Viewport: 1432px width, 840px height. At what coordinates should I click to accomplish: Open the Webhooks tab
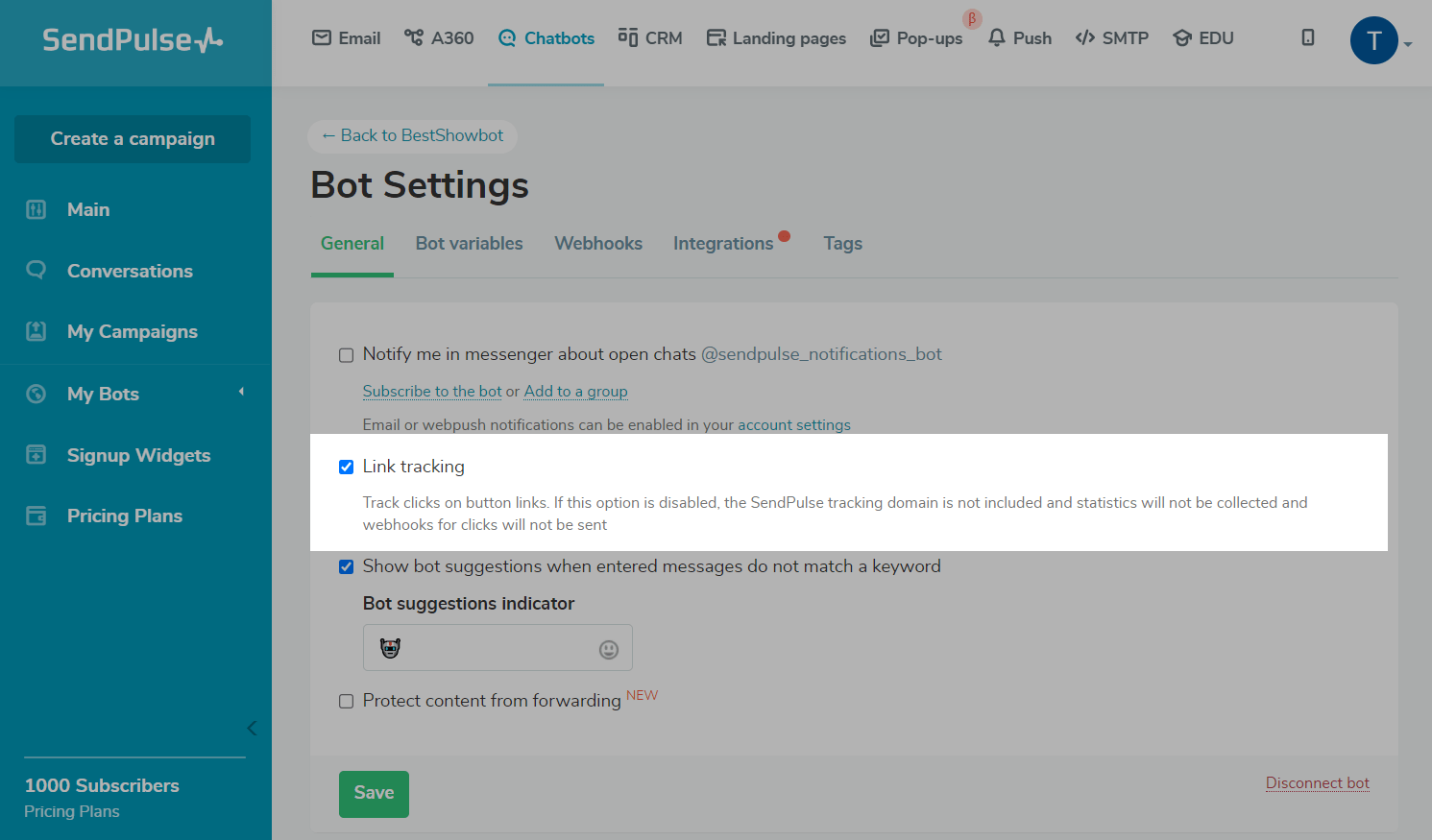[x=598, y=244]
